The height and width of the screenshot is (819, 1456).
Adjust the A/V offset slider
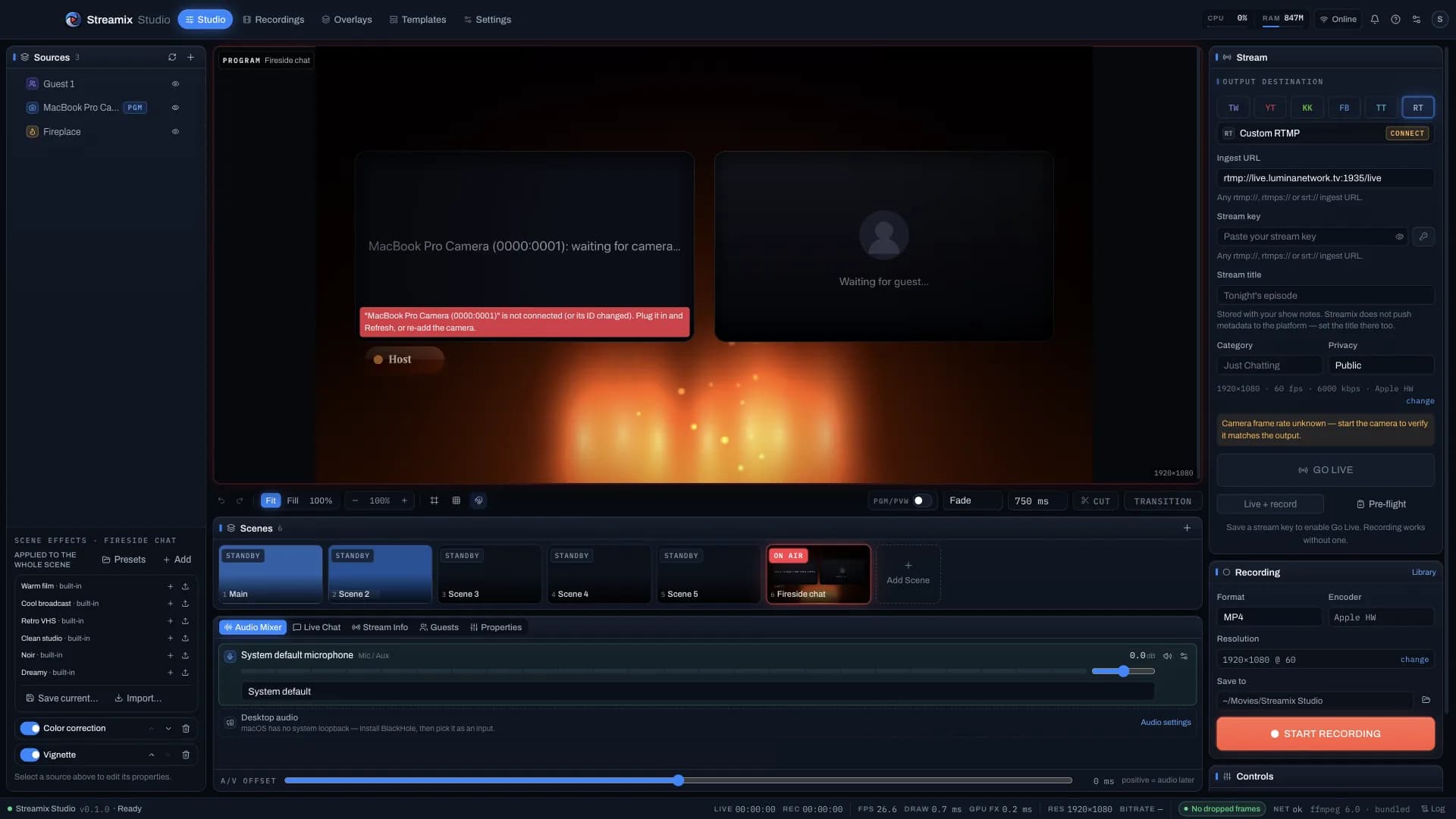[679, 781]
